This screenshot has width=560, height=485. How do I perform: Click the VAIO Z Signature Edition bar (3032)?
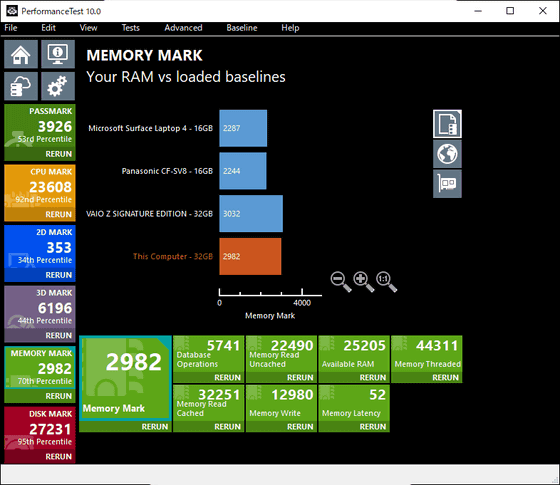click(251, 214)
